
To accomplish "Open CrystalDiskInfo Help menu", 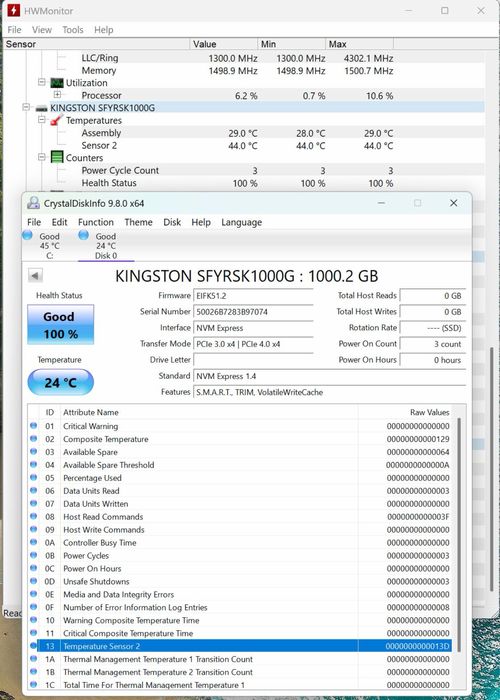I will [201, 222].
